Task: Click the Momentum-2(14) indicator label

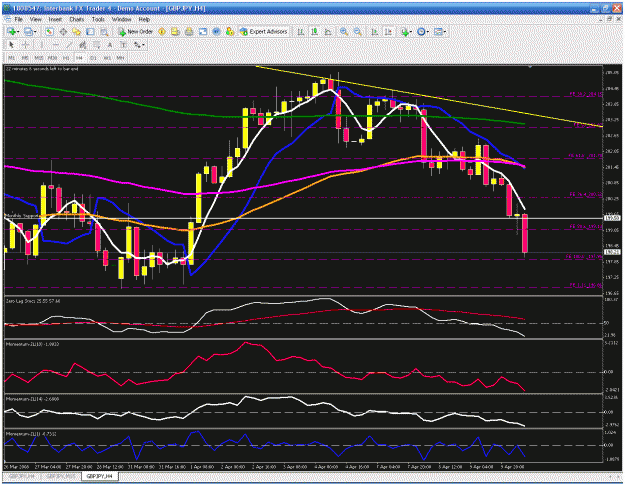Action: coord(33,399)
